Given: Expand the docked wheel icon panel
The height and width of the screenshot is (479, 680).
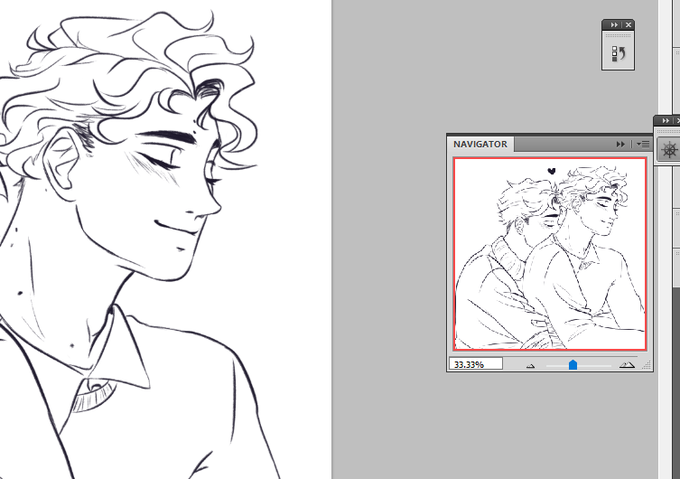Looking at the screenshot, I should (x=666, y=121).
